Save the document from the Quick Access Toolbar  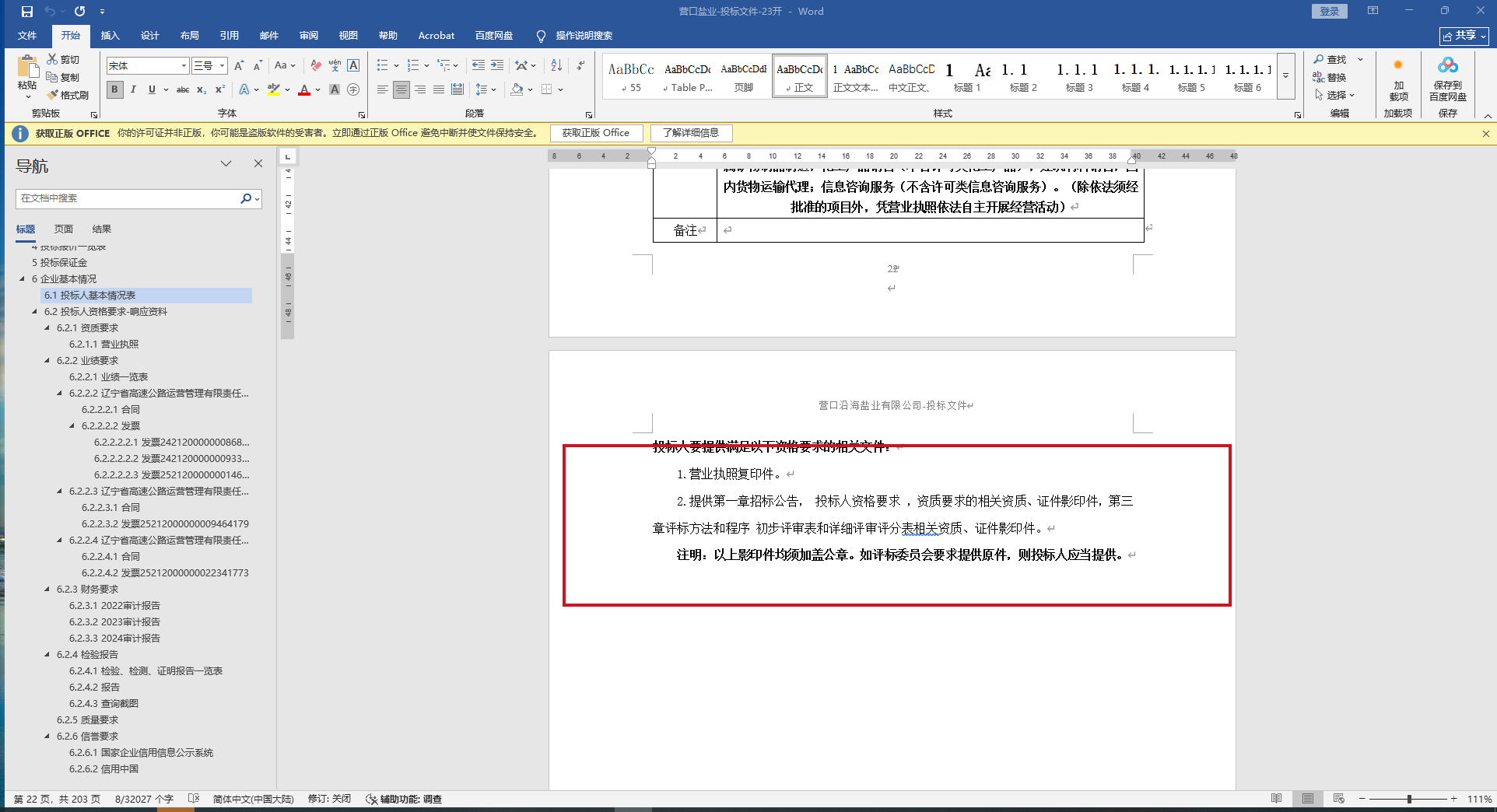tap(27, 12)
